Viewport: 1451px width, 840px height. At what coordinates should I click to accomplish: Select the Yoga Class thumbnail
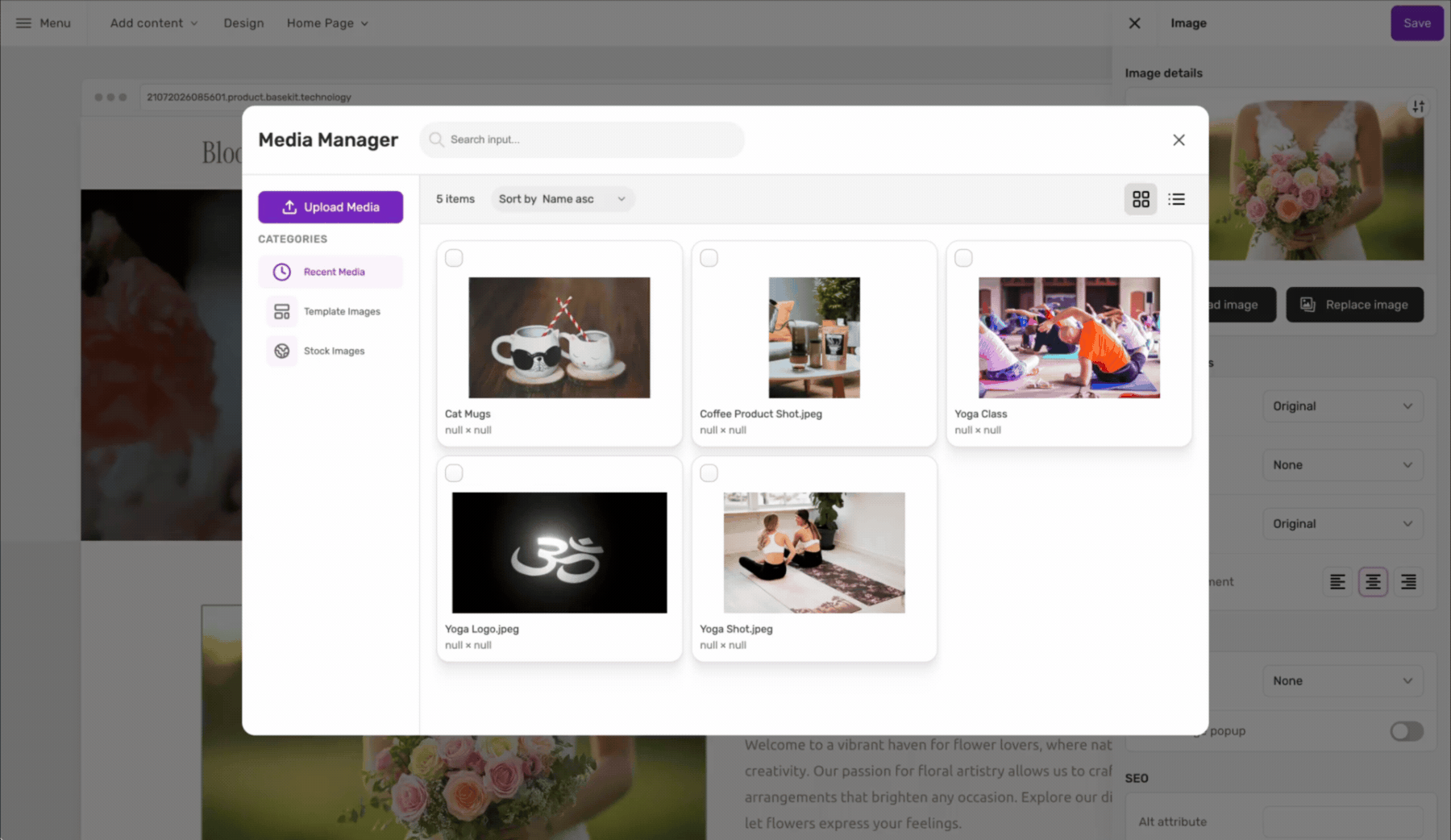coord(1069,338)
